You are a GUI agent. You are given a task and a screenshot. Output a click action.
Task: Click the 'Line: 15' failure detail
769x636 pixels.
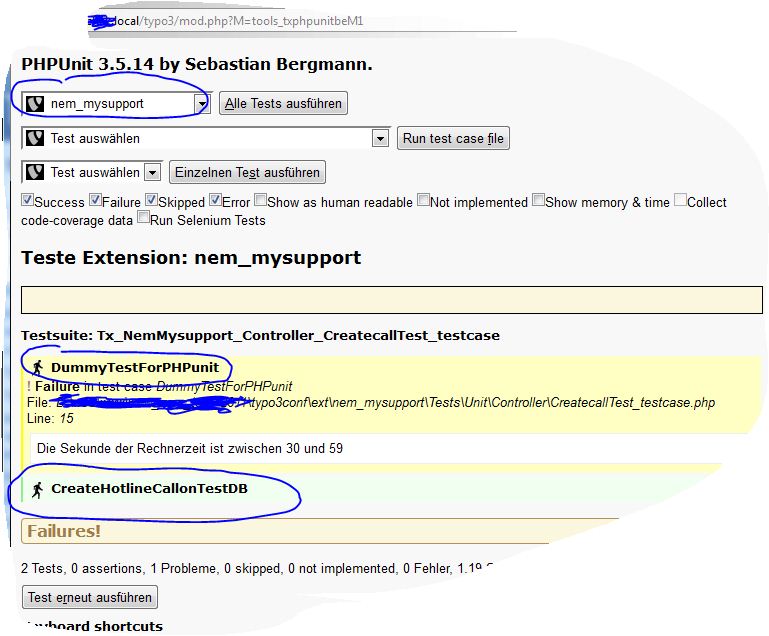pyautogui.click(x=50, y=418)
